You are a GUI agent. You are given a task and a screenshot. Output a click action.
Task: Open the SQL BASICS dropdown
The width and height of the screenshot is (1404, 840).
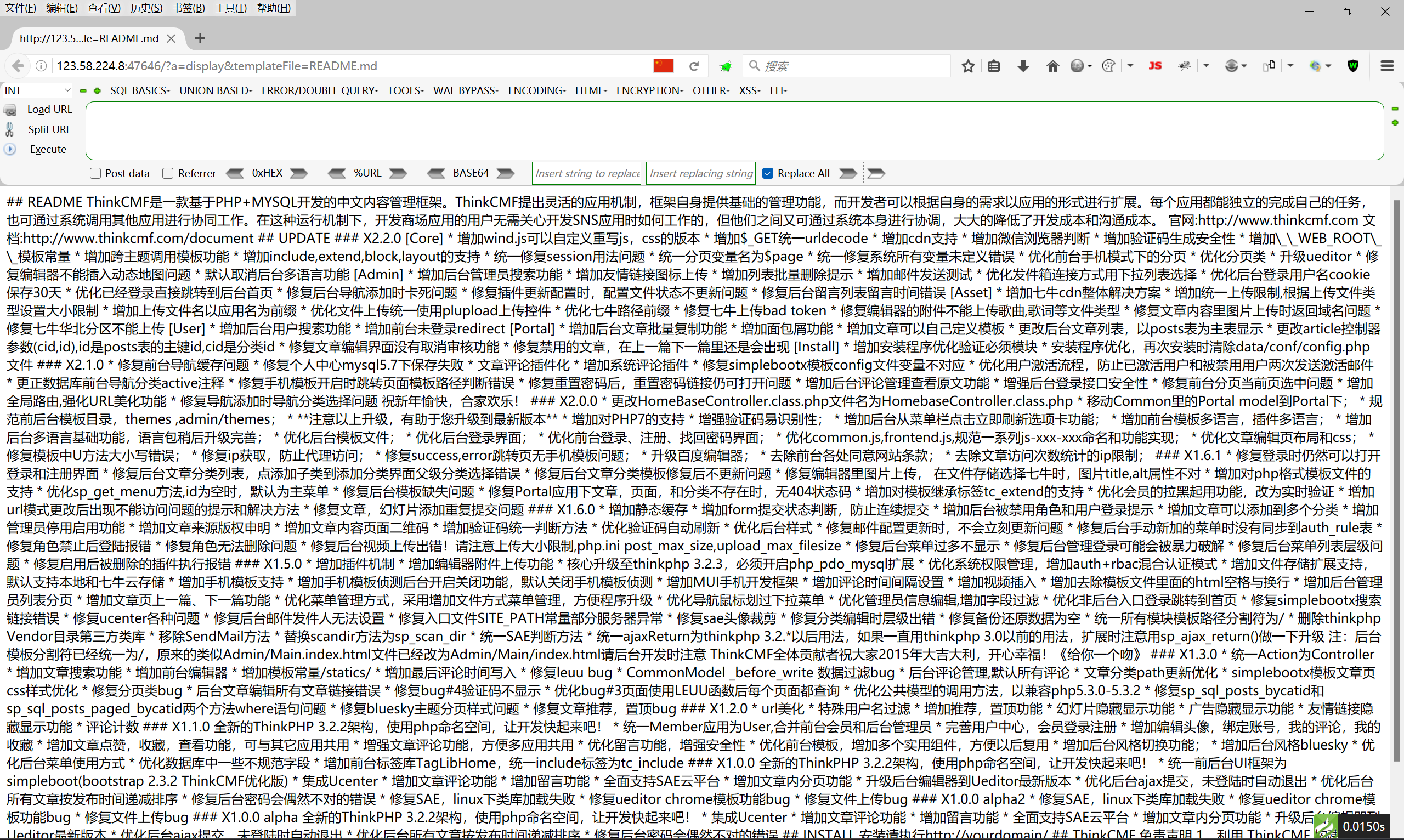[139, 90]
